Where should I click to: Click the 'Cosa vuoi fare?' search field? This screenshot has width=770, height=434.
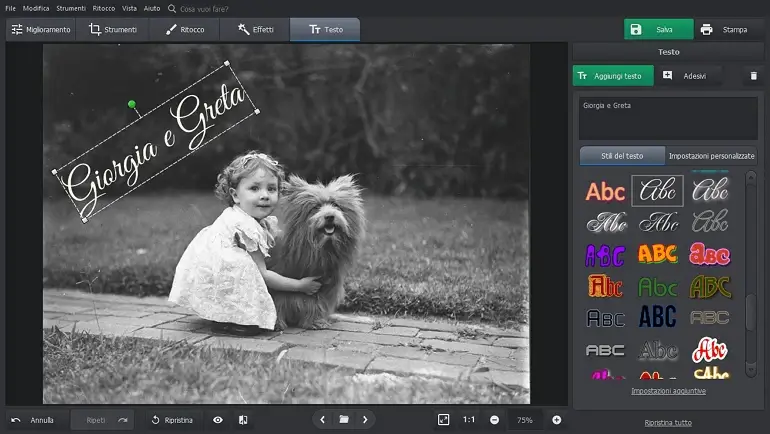pos(204,9)
